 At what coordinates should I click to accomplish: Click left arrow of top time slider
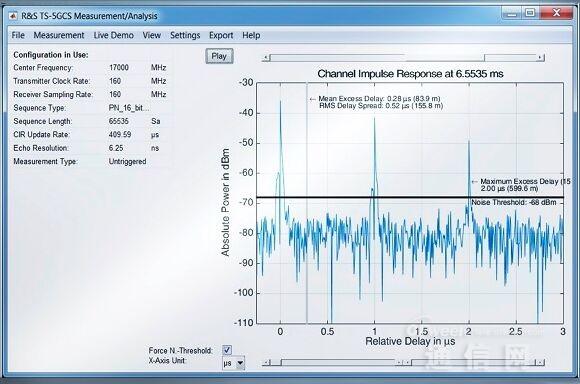click(266, 58)
